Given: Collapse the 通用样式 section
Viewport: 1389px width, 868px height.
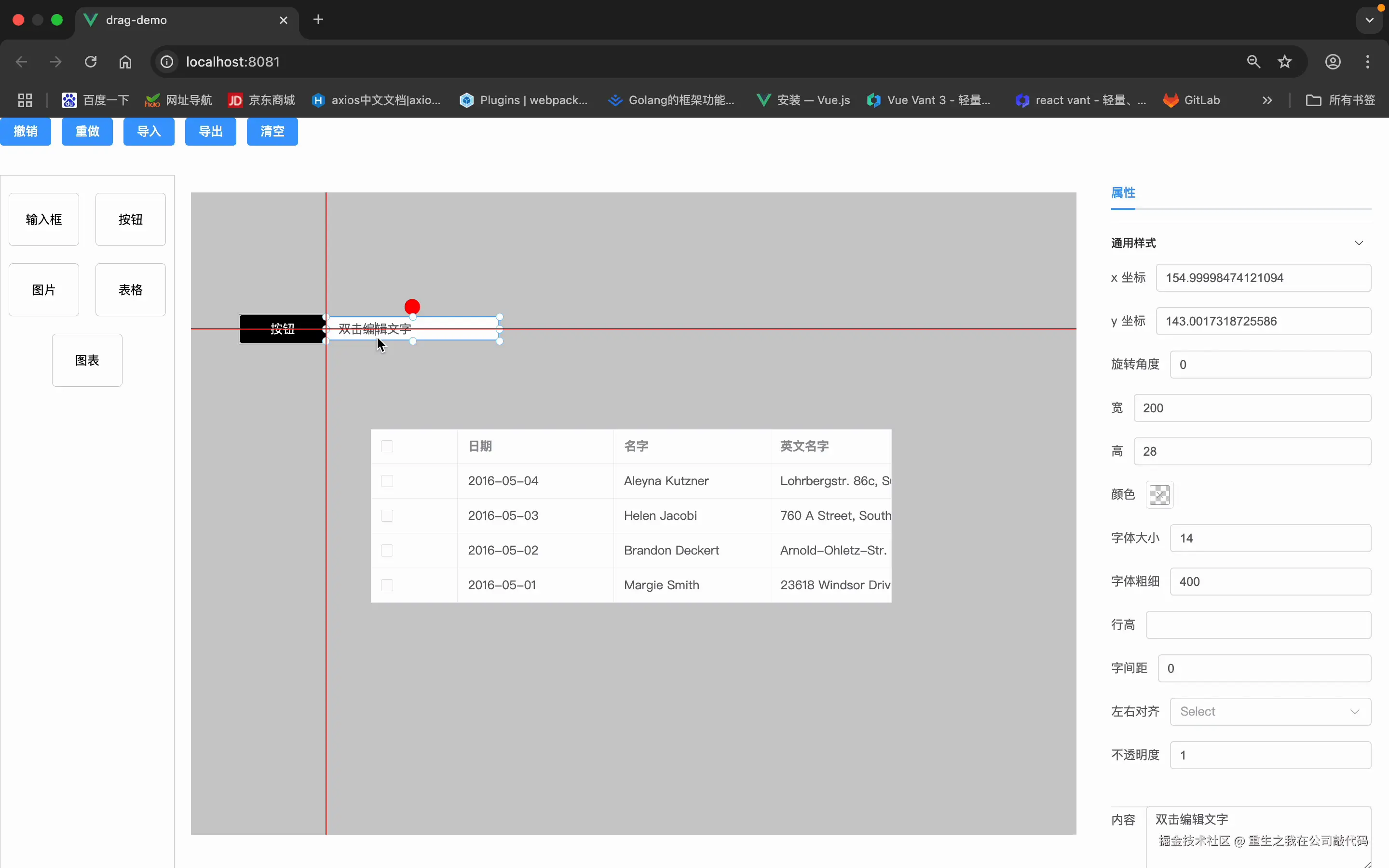Looking at the screenshot, I should click(1359, 242).
